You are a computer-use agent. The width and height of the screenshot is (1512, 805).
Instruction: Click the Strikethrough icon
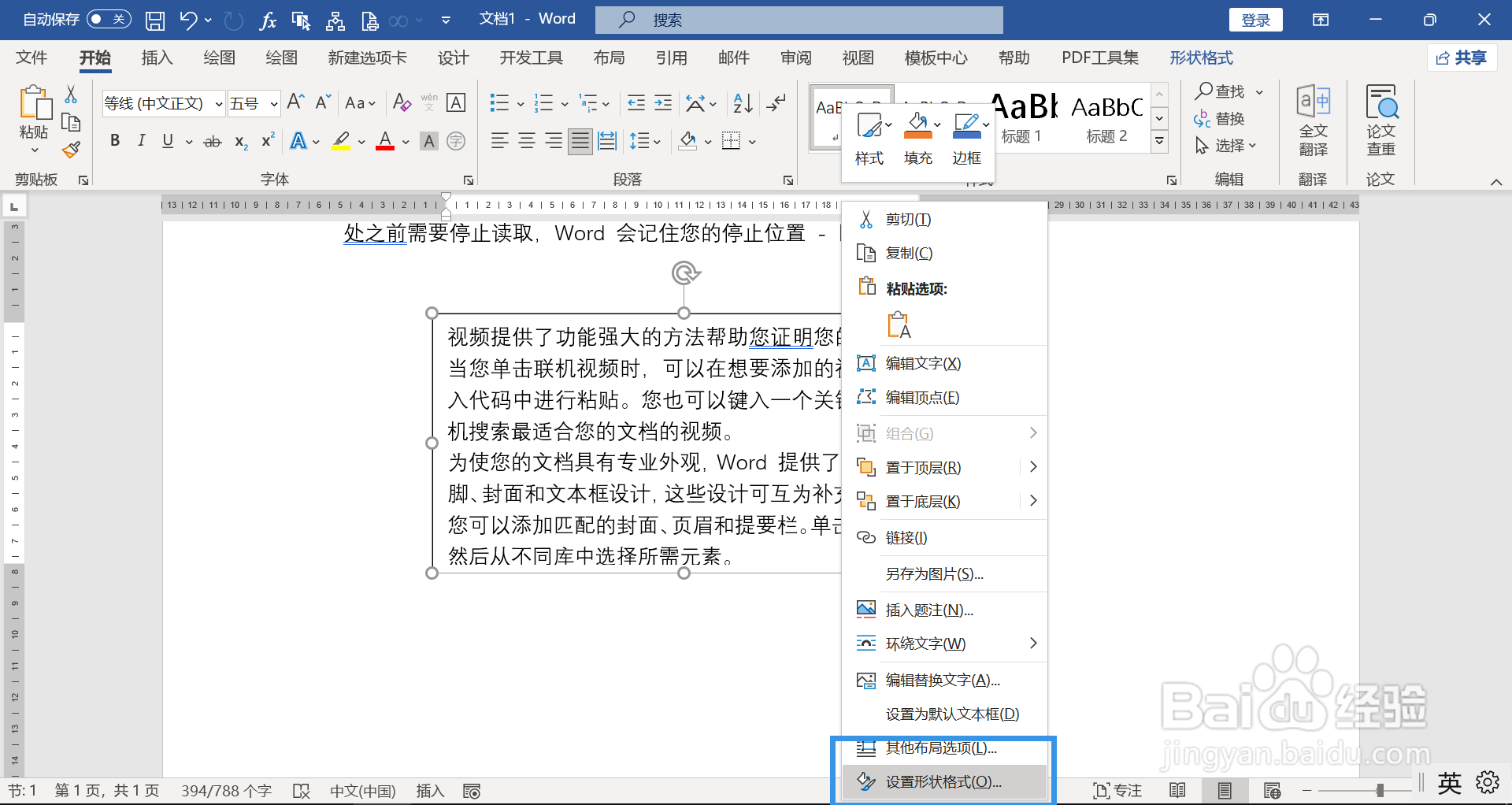213,142
